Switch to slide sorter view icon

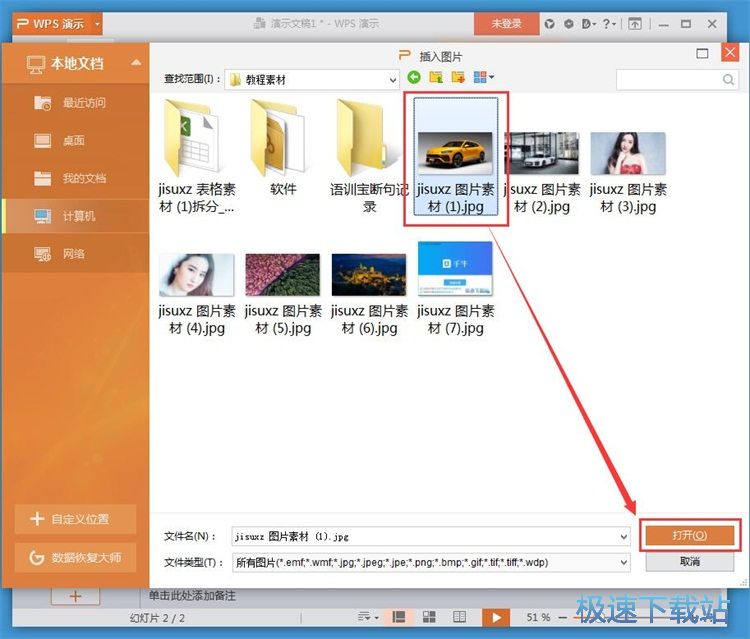pos(429,617)
